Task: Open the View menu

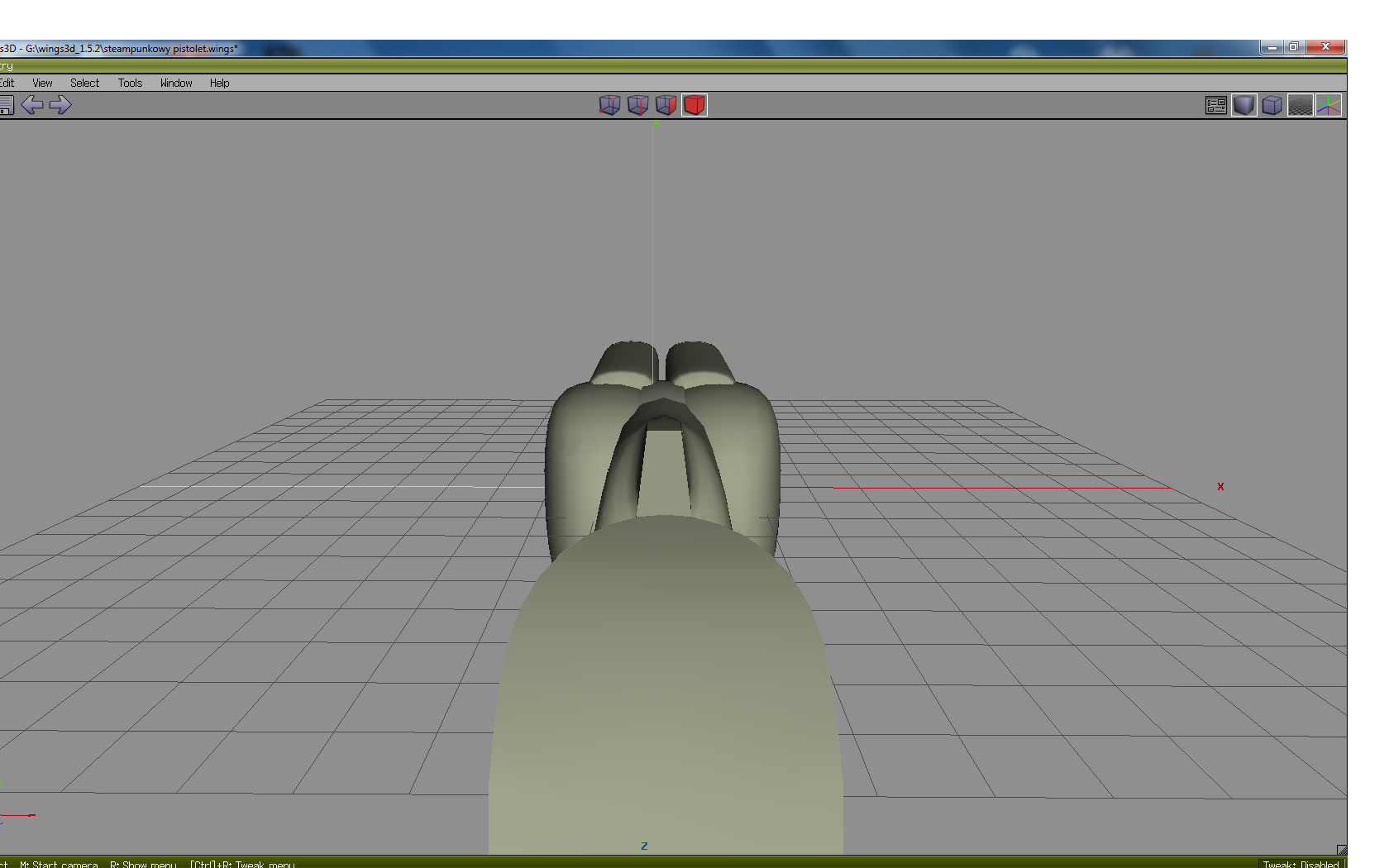Action: 42,83
